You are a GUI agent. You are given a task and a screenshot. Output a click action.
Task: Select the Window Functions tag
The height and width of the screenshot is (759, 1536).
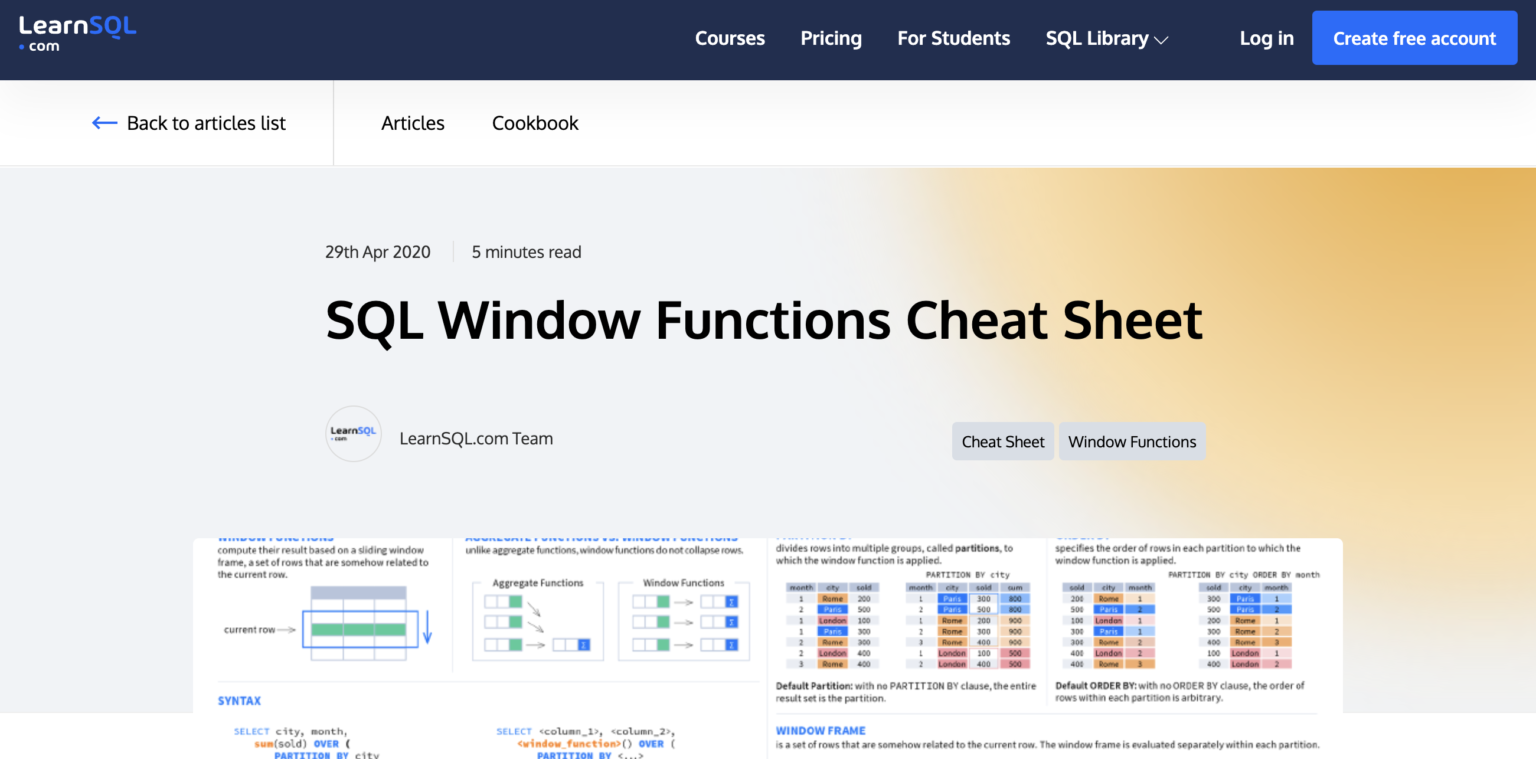click(1132, 441)
